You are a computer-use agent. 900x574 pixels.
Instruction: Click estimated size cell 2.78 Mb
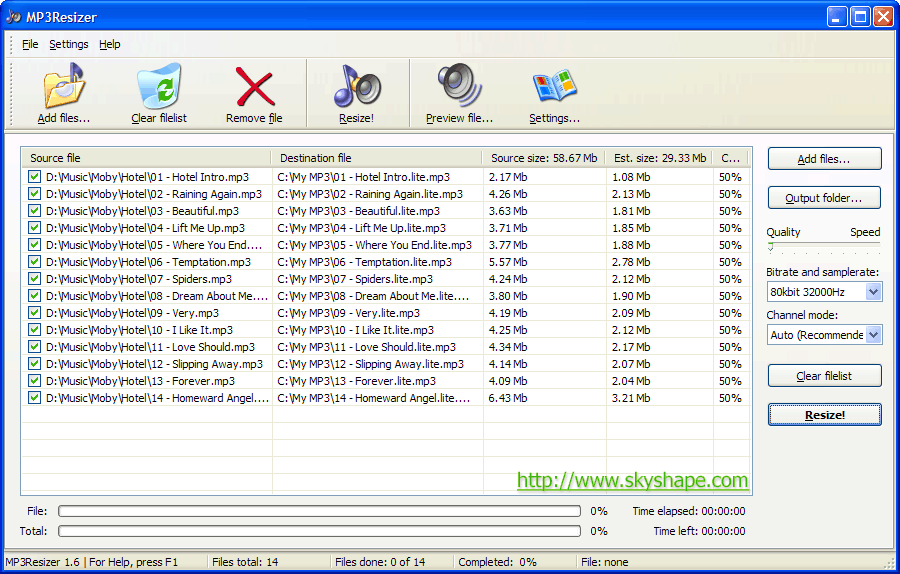631,262
